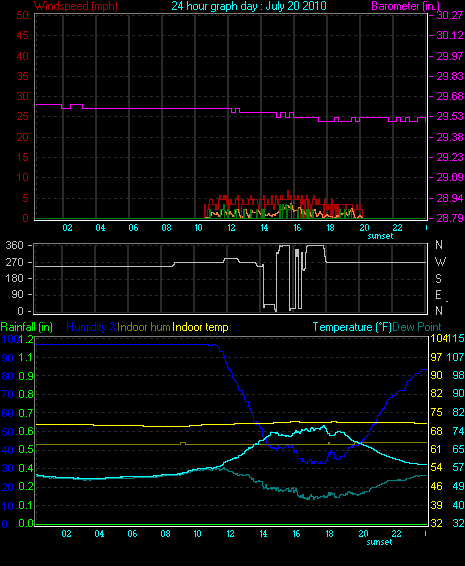This screenshot has height=566, width=465.
Task: Click the 180 wind direction axis value
Action: [14, 278]
